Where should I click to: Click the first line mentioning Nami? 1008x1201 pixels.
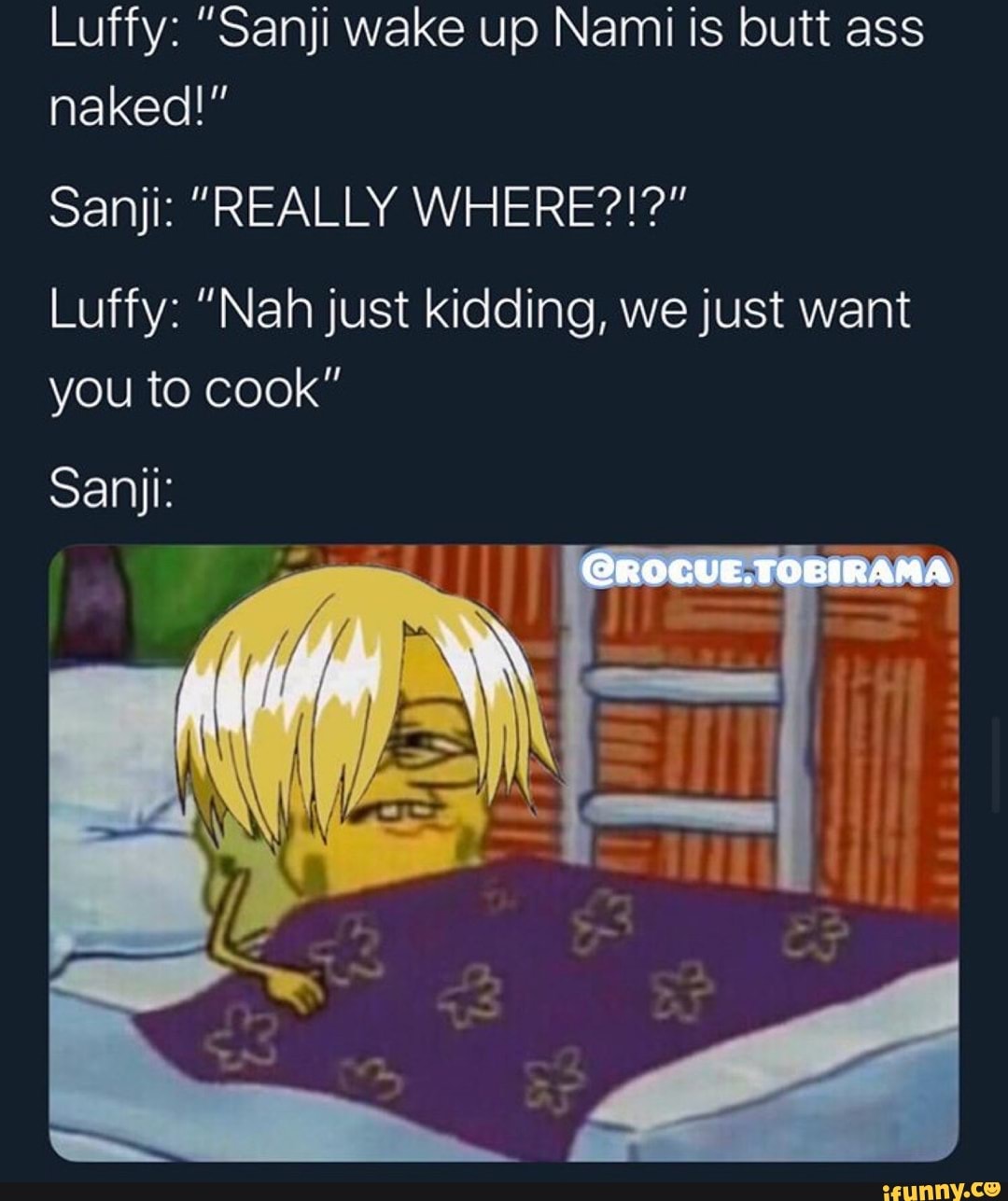pos(486,29)
